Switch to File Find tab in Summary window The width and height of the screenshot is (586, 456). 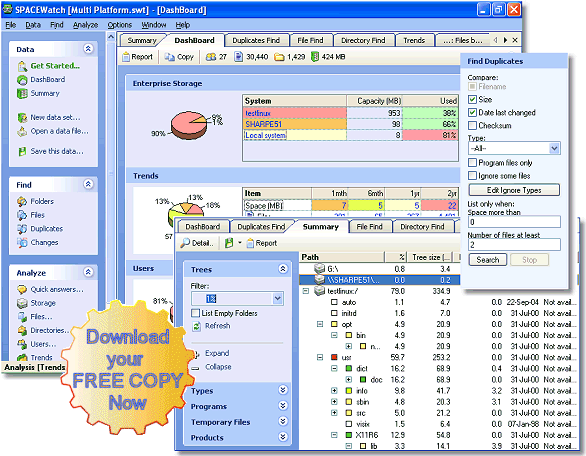click(370, 227)
